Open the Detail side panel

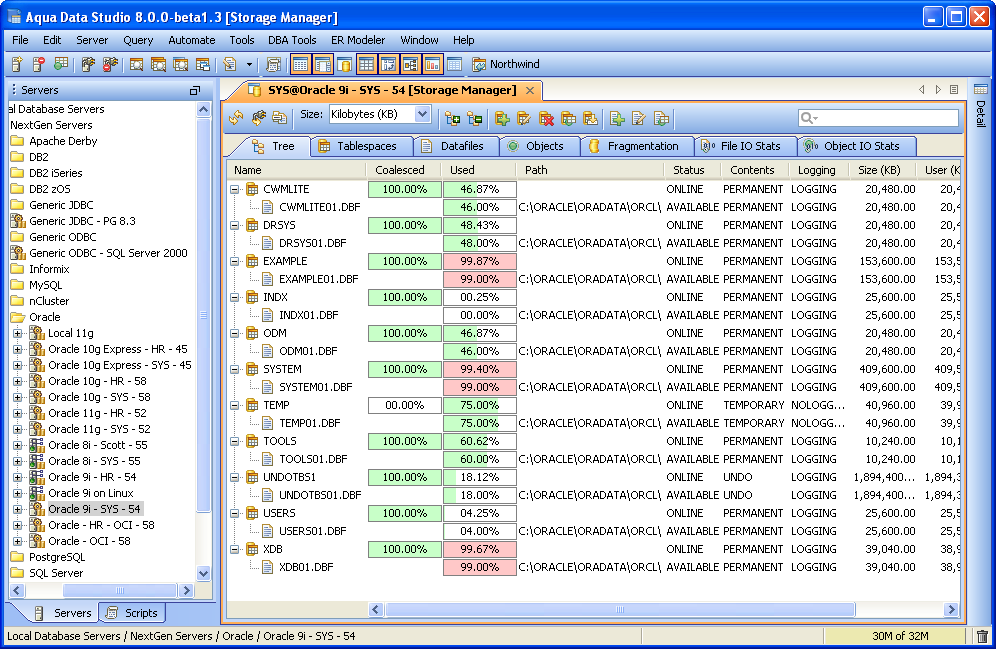[981, 105]
